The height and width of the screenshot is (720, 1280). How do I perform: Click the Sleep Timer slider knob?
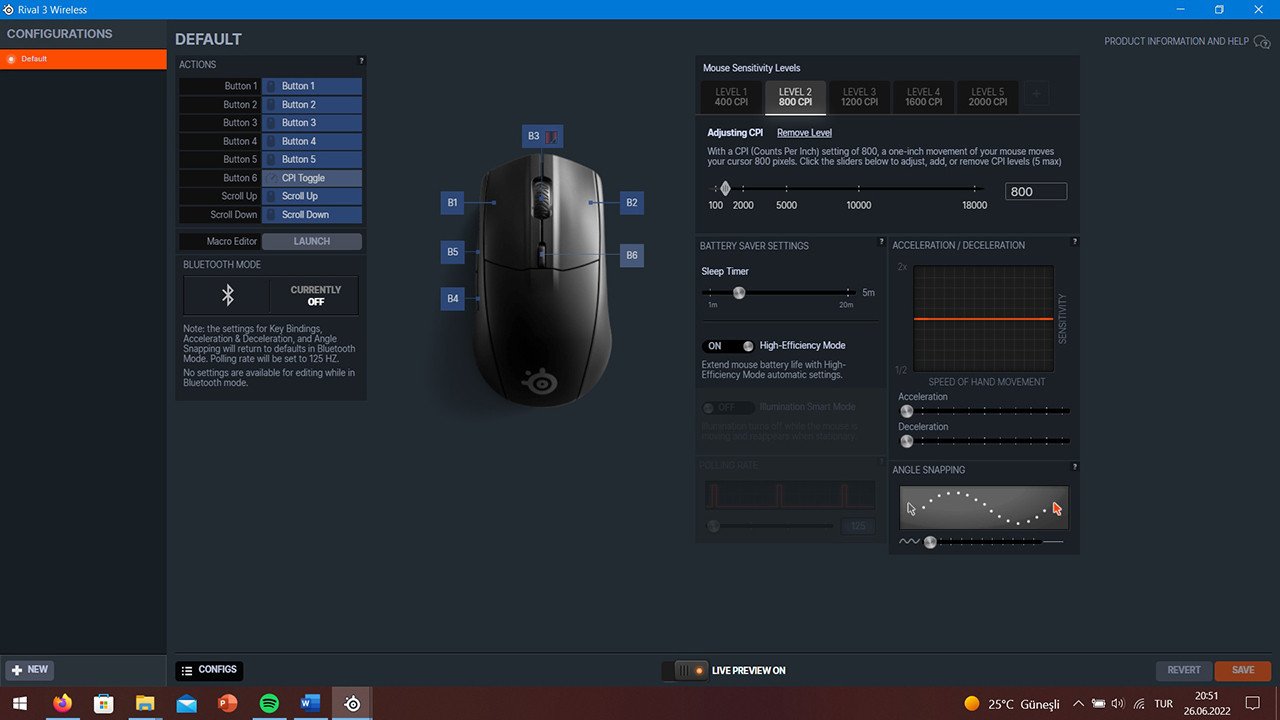coord(739,293)
